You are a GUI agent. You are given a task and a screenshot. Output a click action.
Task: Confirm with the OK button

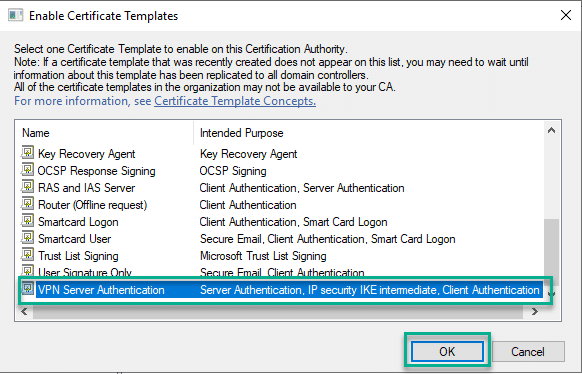point(447,351)
